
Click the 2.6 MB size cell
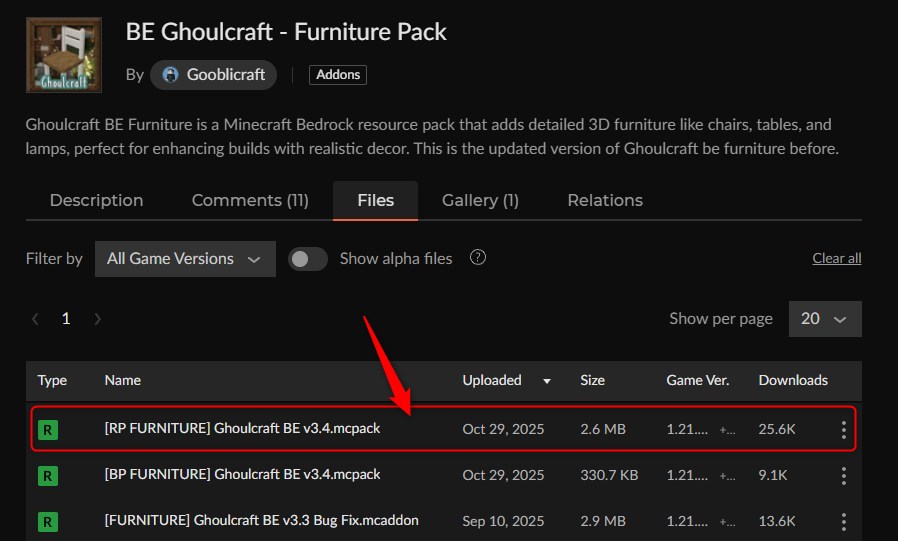pos(603,429)
